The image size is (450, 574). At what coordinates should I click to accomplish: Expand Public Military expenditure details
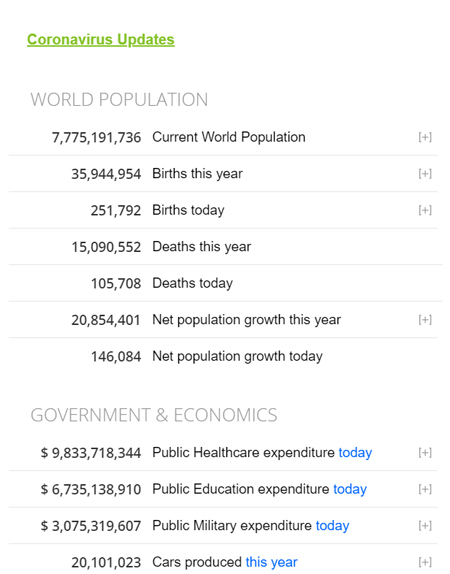(425, 526)
